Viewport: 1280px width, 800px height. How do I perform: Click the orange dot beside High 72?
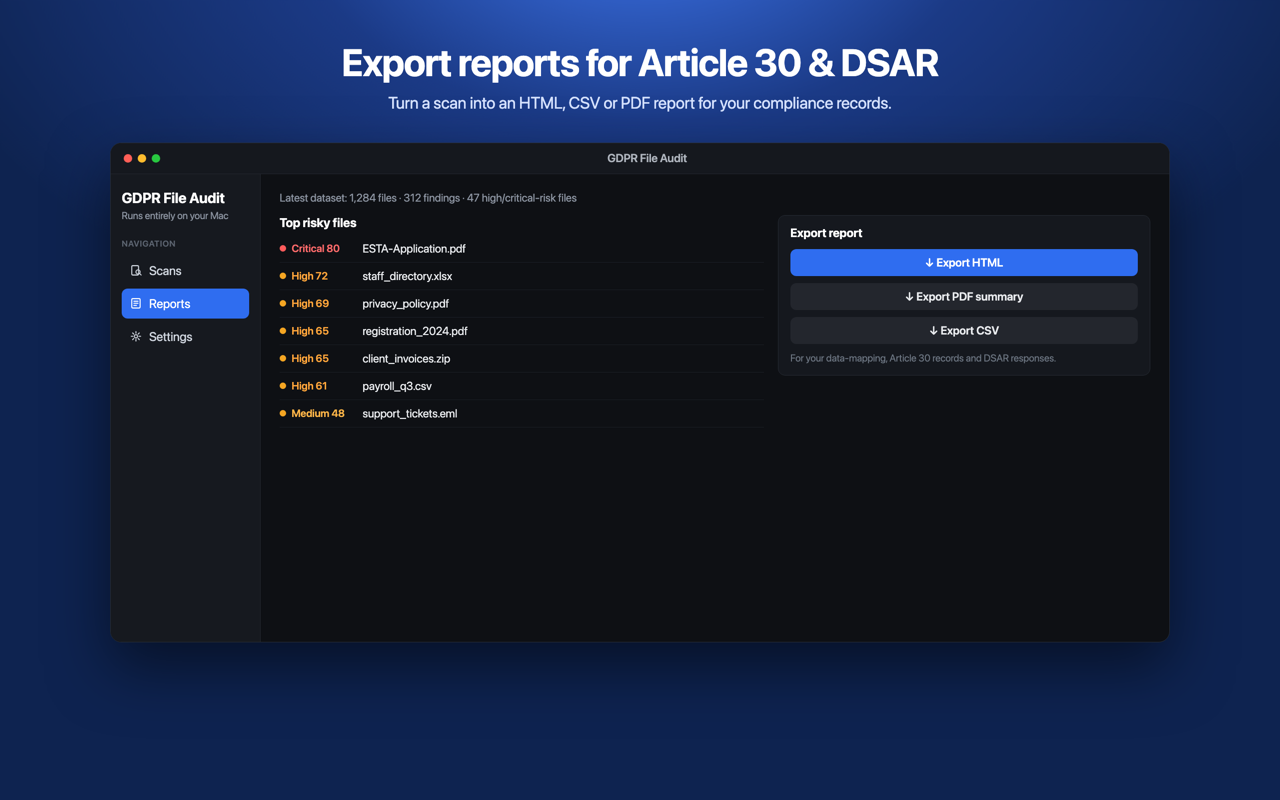click(x=283, y=276)
